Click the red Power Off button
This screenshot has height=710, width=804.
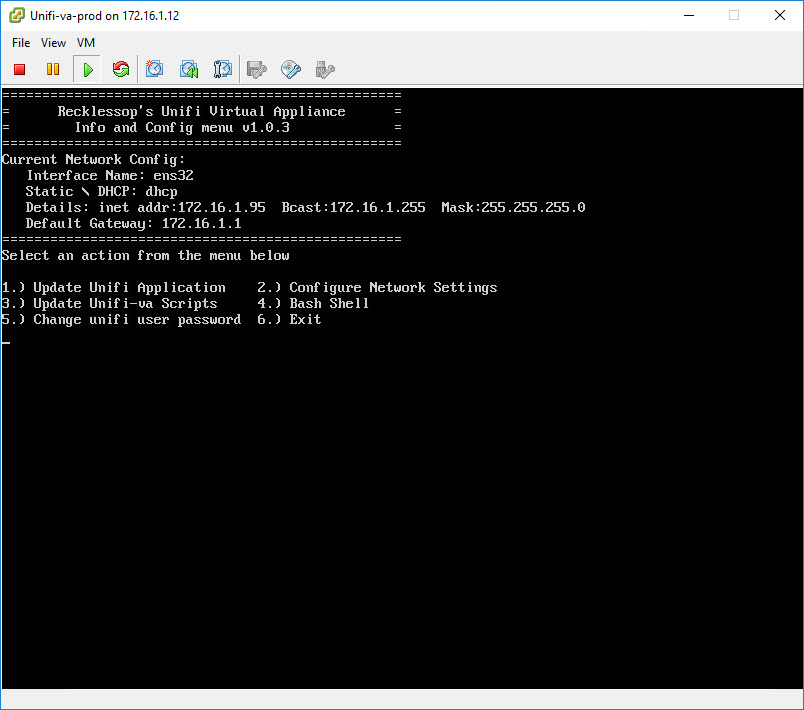click(x=19, y=69)
